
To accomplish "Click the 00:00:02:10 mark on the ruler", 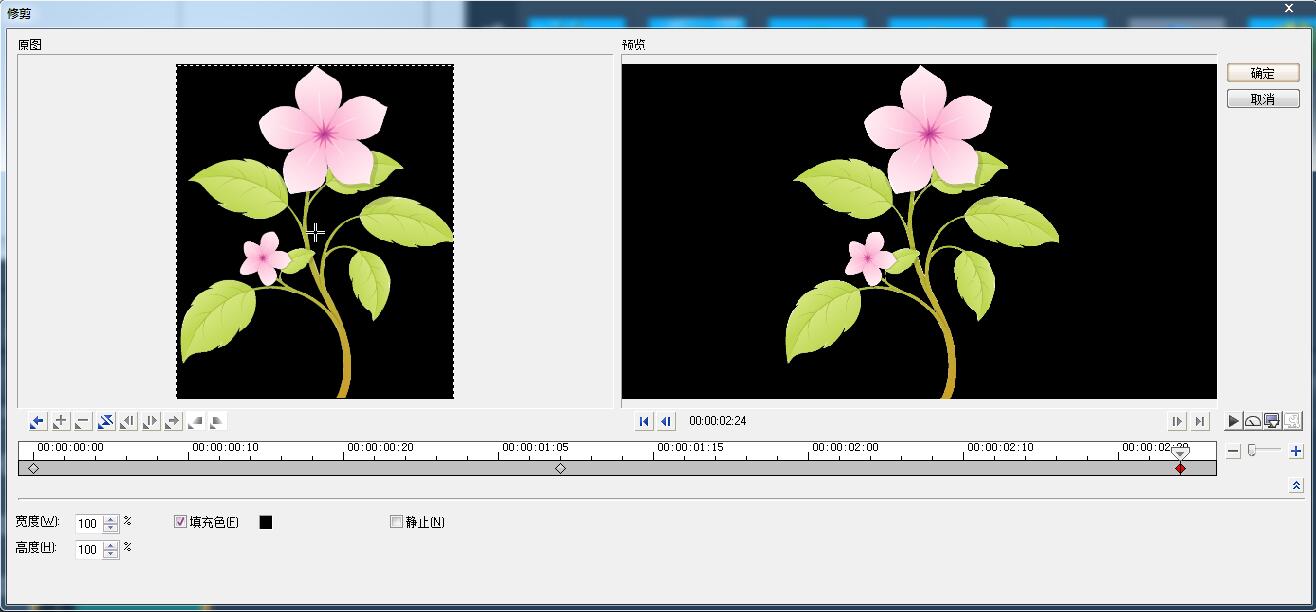I will tap(1000, 447).
